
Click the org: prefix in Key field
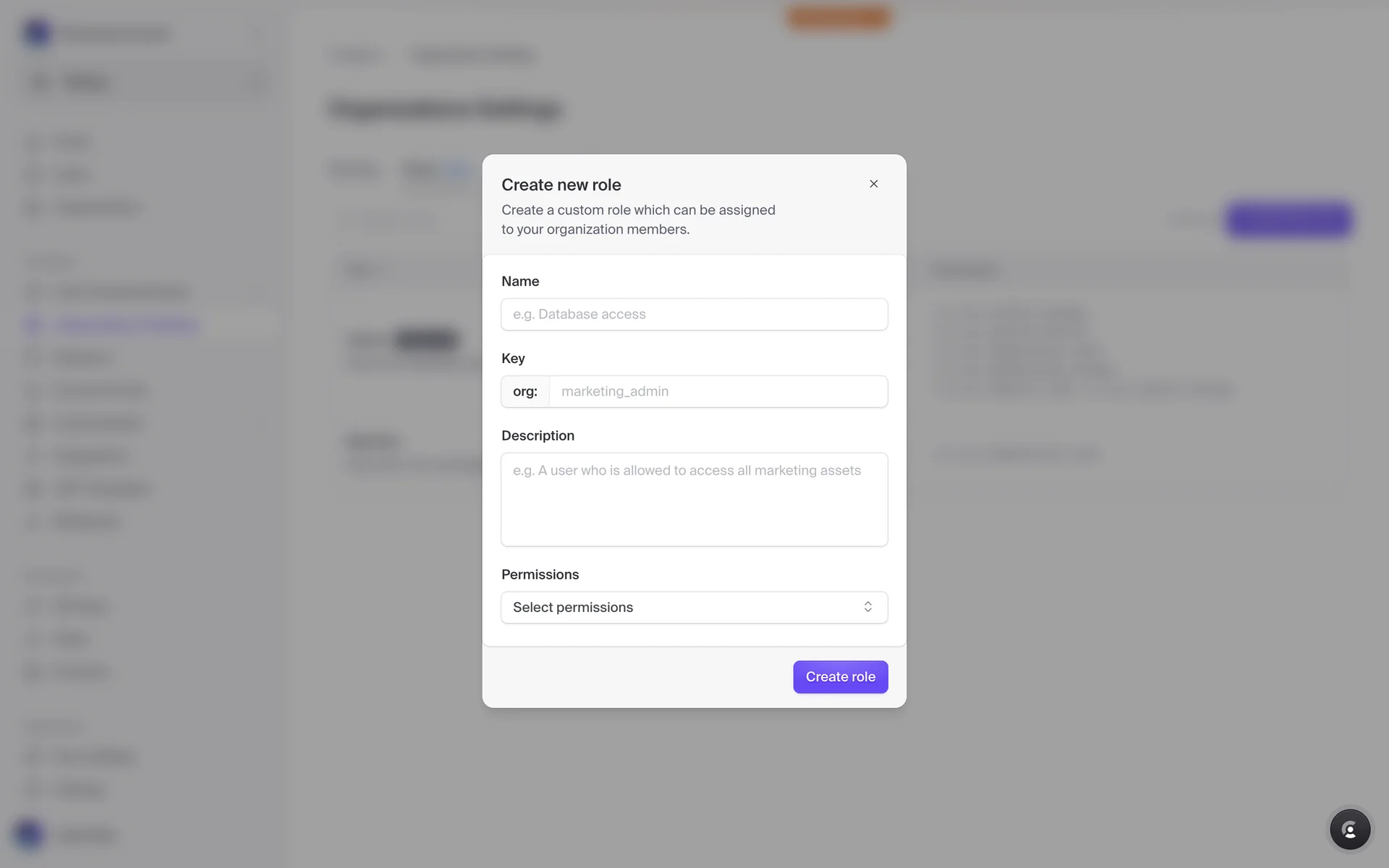(525, 391)
